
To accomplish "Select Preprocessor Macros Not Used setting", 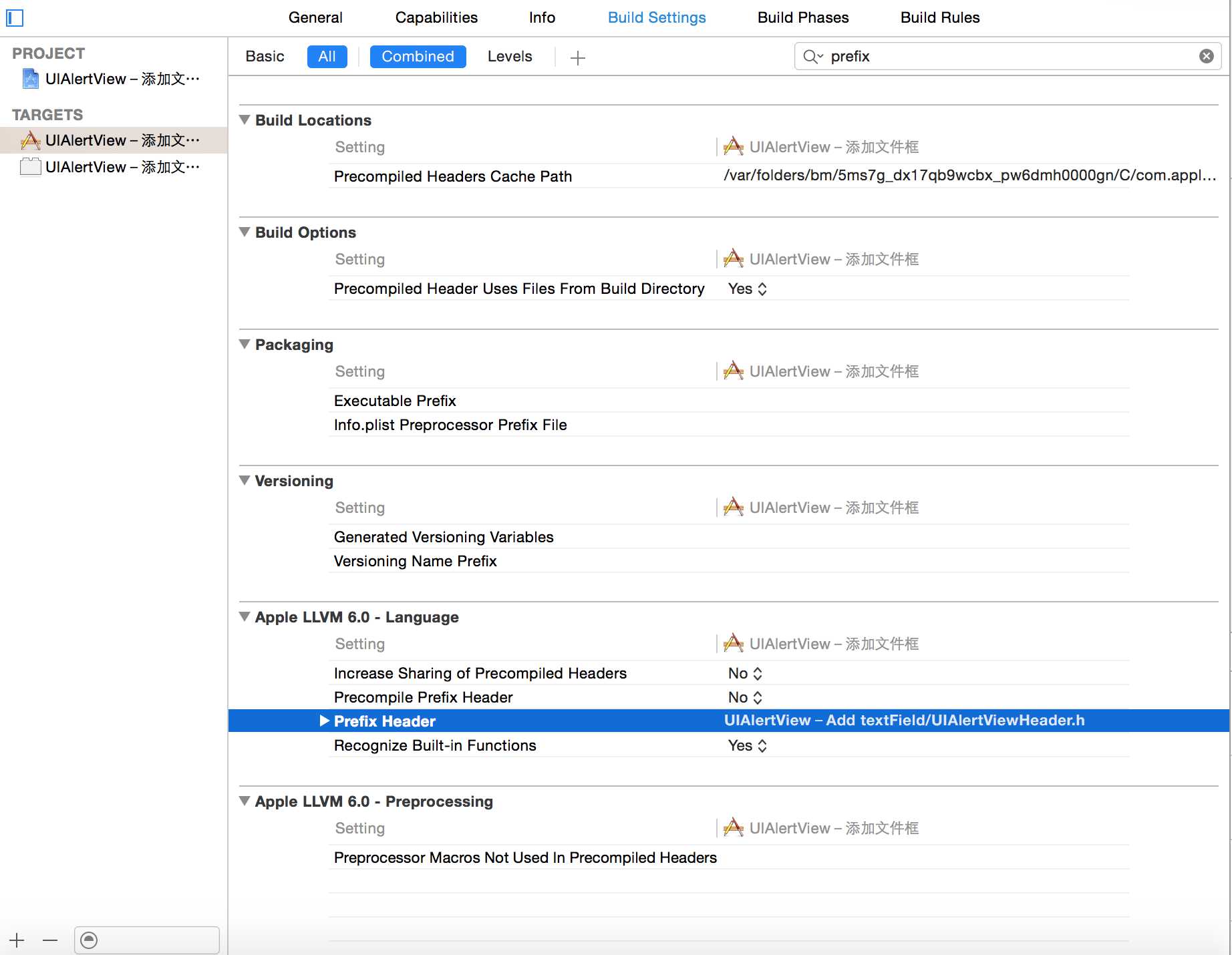I will pos(525,857).
